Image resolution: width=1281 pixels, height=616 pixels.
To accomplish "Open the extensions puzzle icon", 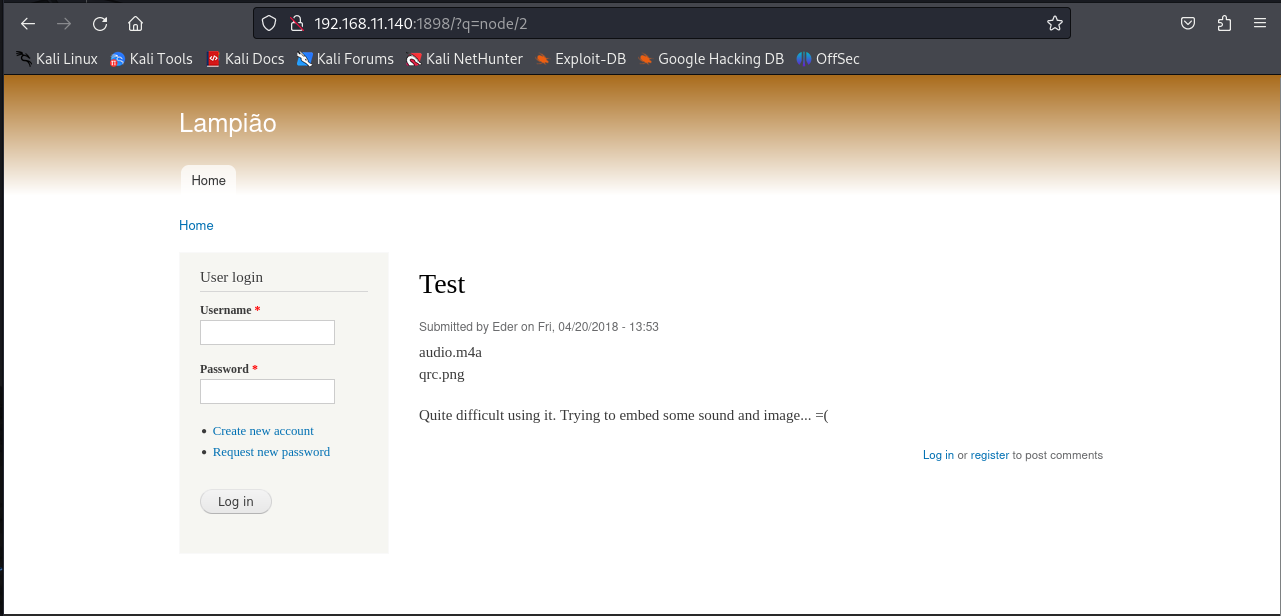I will [1224, 23].
